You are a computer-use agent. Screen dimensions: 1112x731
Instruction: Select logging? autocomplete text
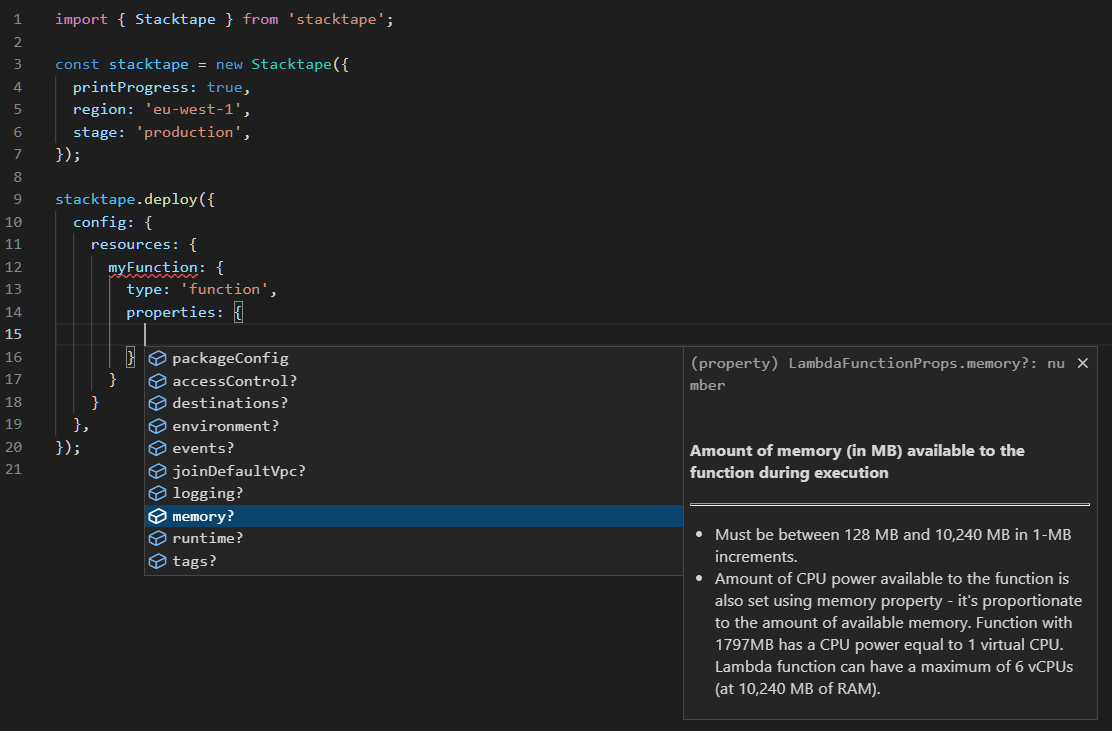[208, 493]
